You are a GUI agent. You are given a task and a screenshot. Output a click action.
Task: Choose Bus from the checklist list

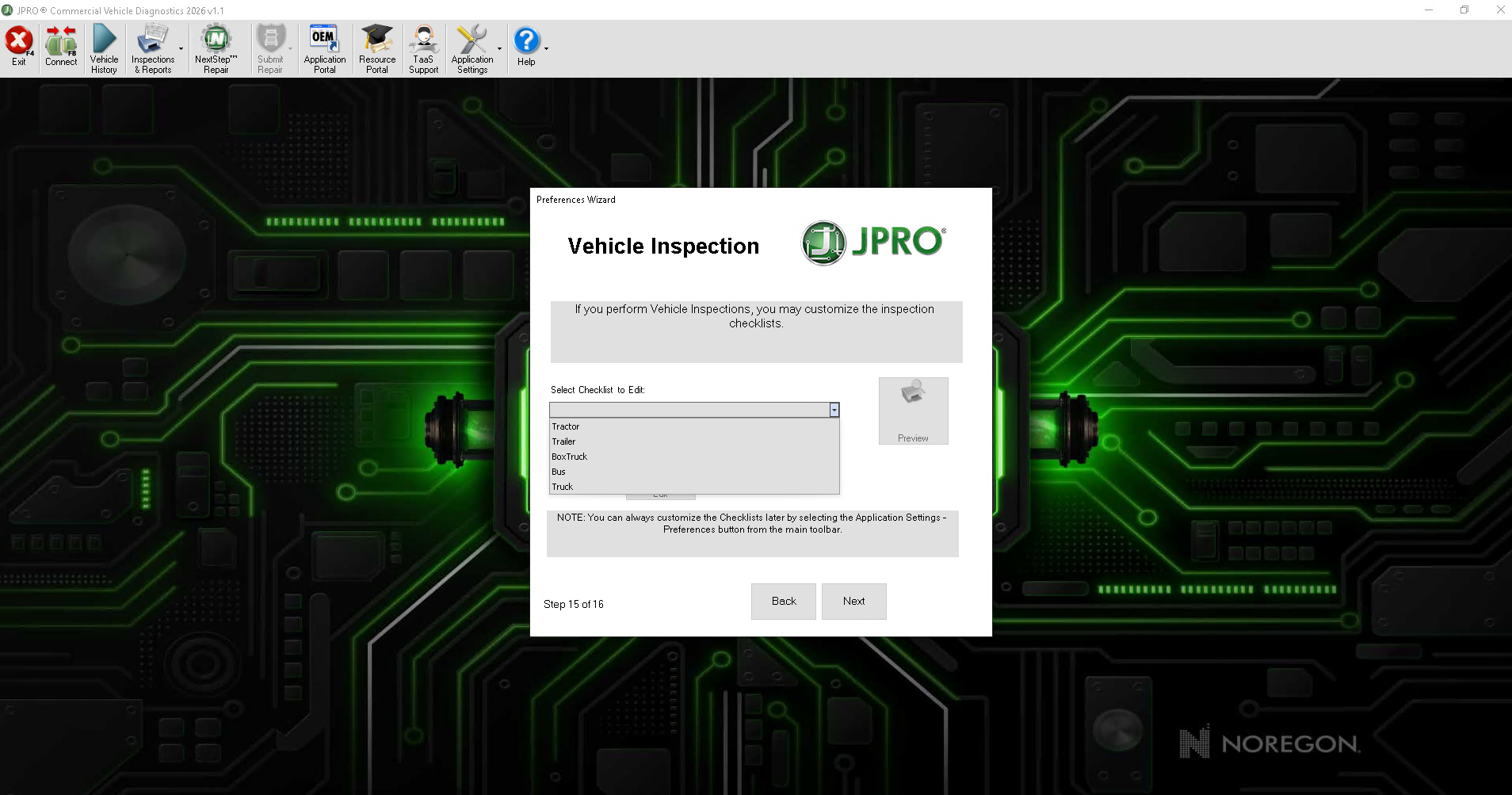click(694, 472)
